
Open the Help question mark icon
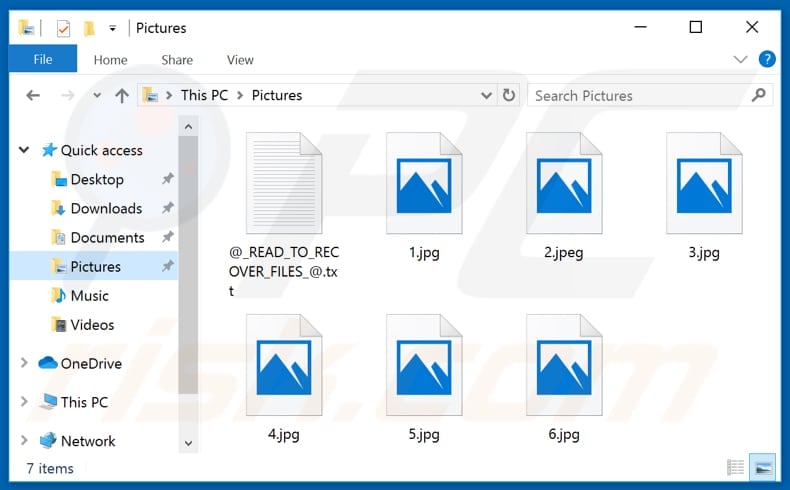pyautogui.click(x=767, y=59)
